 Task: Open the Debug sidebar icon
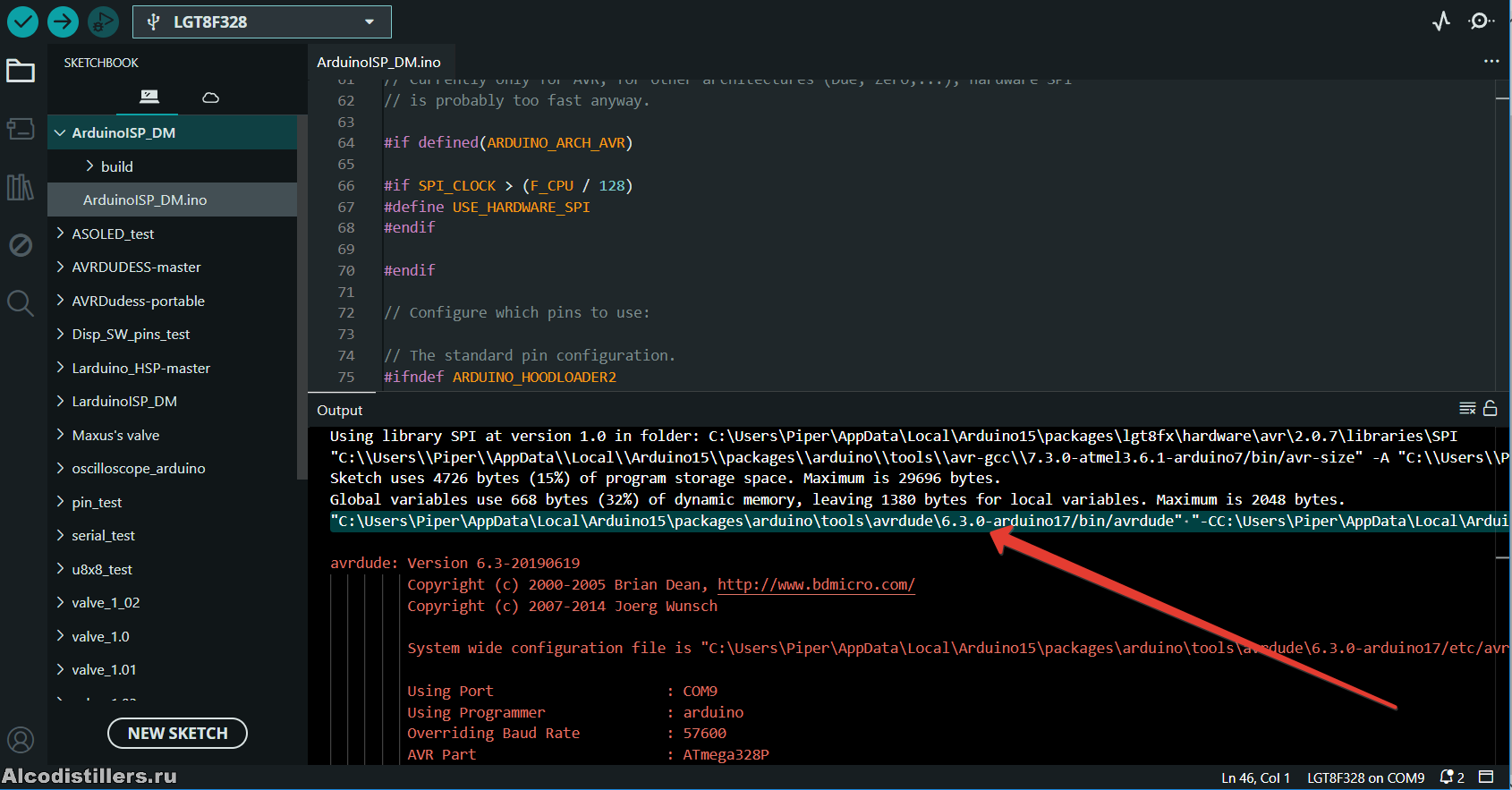point(21,245)
